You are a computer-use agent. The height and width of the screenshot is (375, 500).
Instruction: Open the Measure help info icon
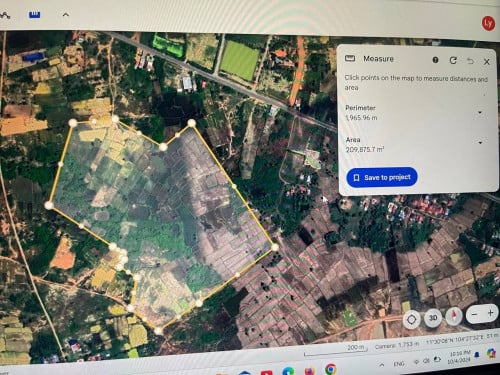click(x=435, y=60)
